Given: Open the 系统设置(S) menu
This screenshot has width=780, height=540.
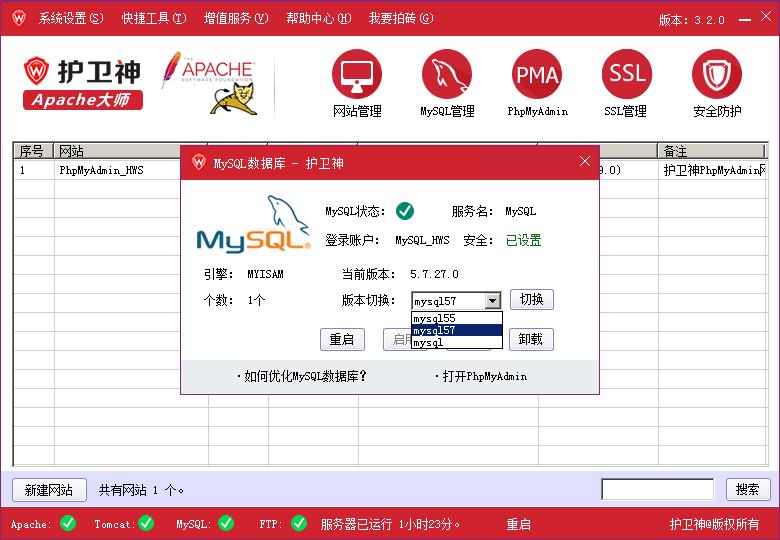Looking at the screenshot, I should tap(70, 19).
